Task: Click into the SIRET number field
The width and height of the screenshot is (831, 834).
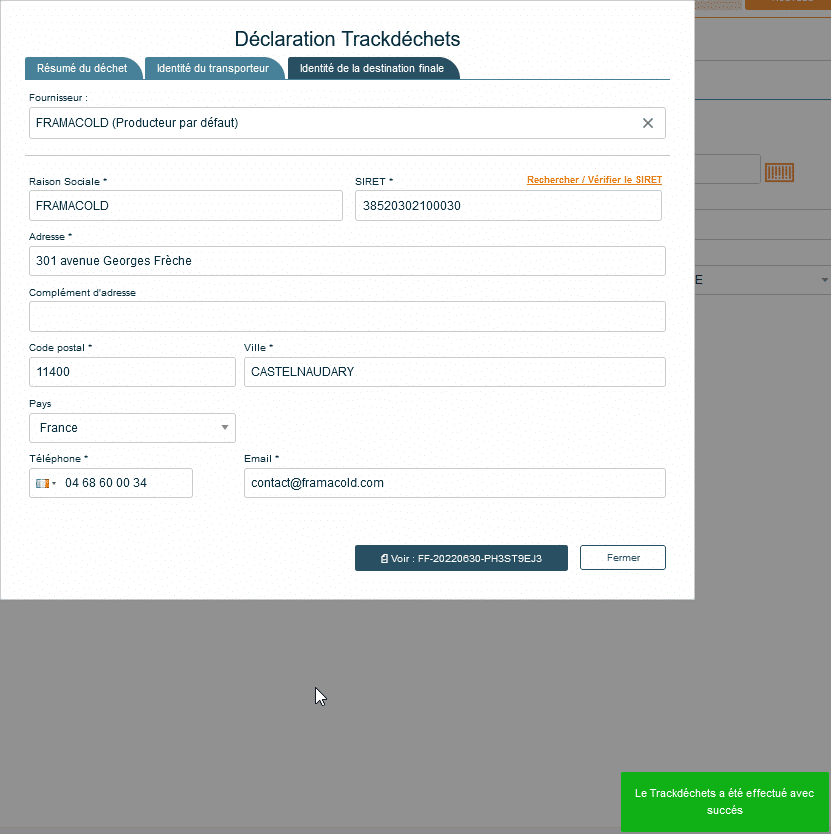Action: click(x=508, y=205)
